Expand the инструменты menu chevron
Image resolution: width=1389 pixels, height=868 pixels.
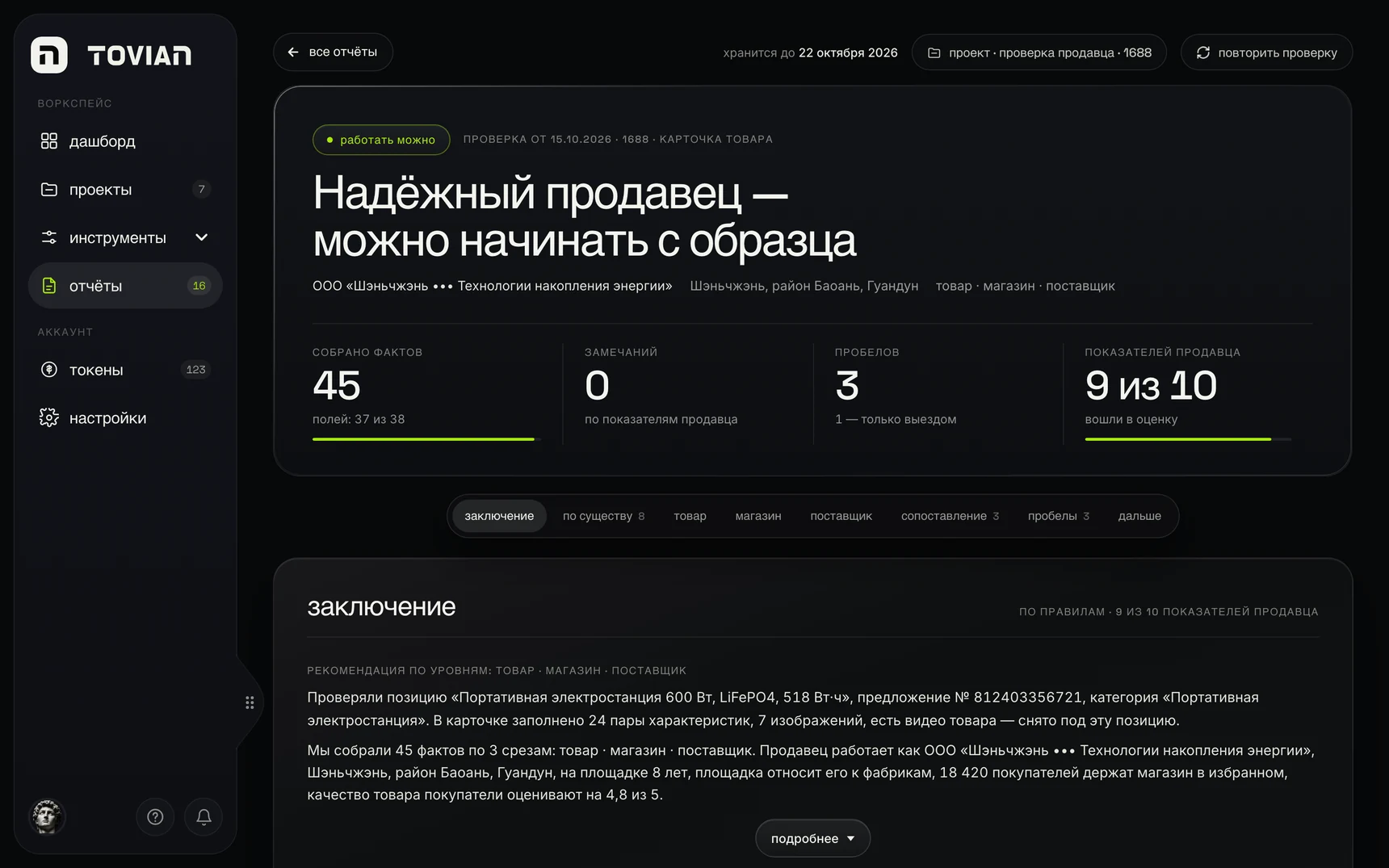pos(202,237)
